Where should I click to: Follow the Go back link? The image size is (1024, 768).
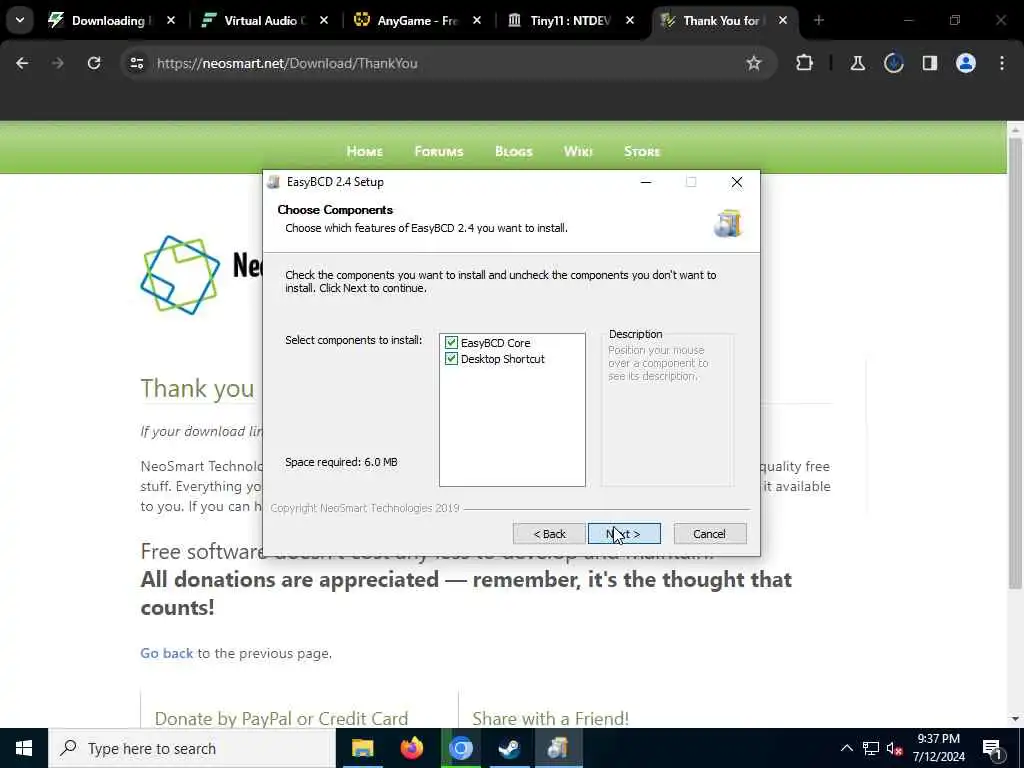(x=167, y=653)
